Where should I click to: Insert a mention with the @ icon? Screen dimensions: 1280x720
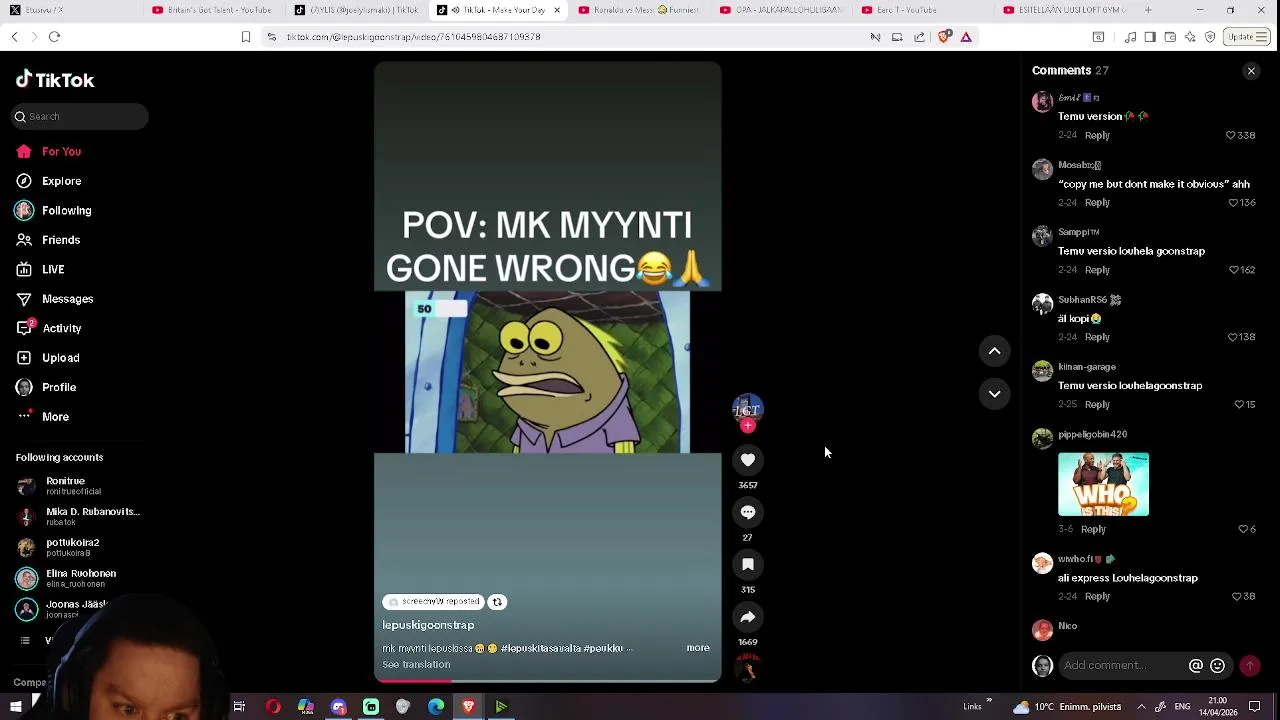1196,666
